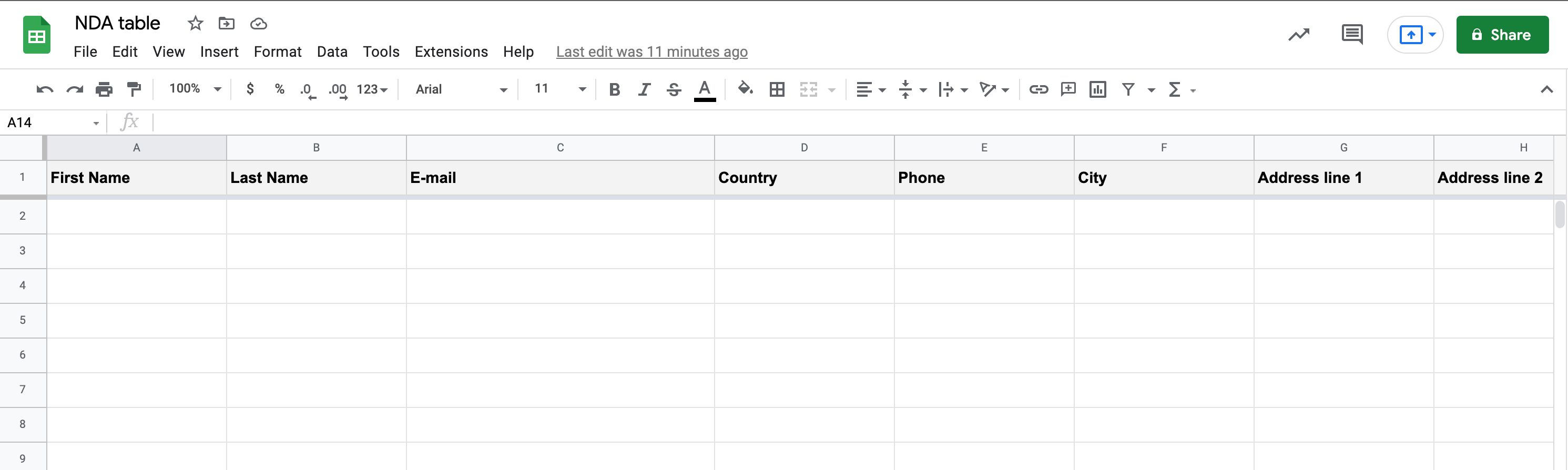
Task: Open the font size 11 dropdown
Action: [x=560, y=89]
